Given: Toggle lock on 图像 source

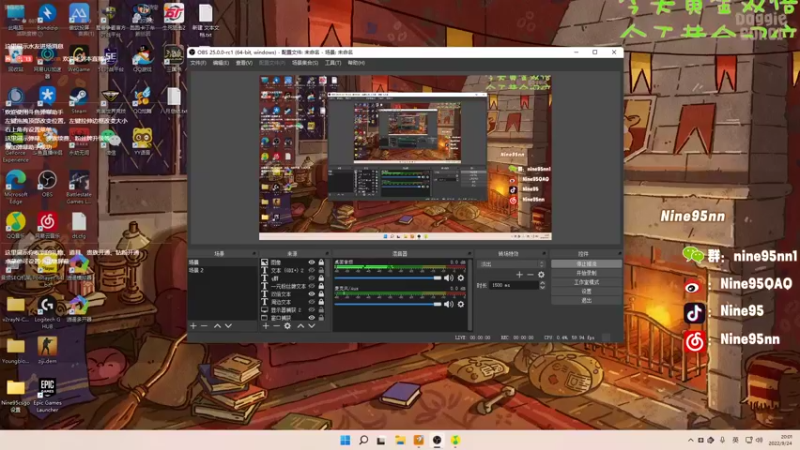Looking at the screenshot, I should (x=321, y=262).
